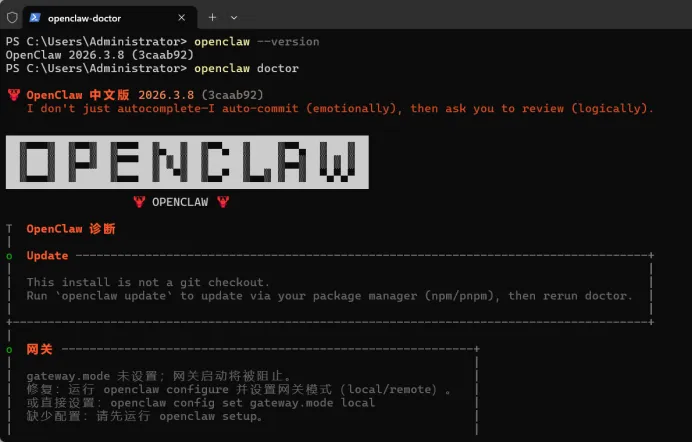Click the PowerShell icon on the openclaw-doctor tab

click(35, 18)
